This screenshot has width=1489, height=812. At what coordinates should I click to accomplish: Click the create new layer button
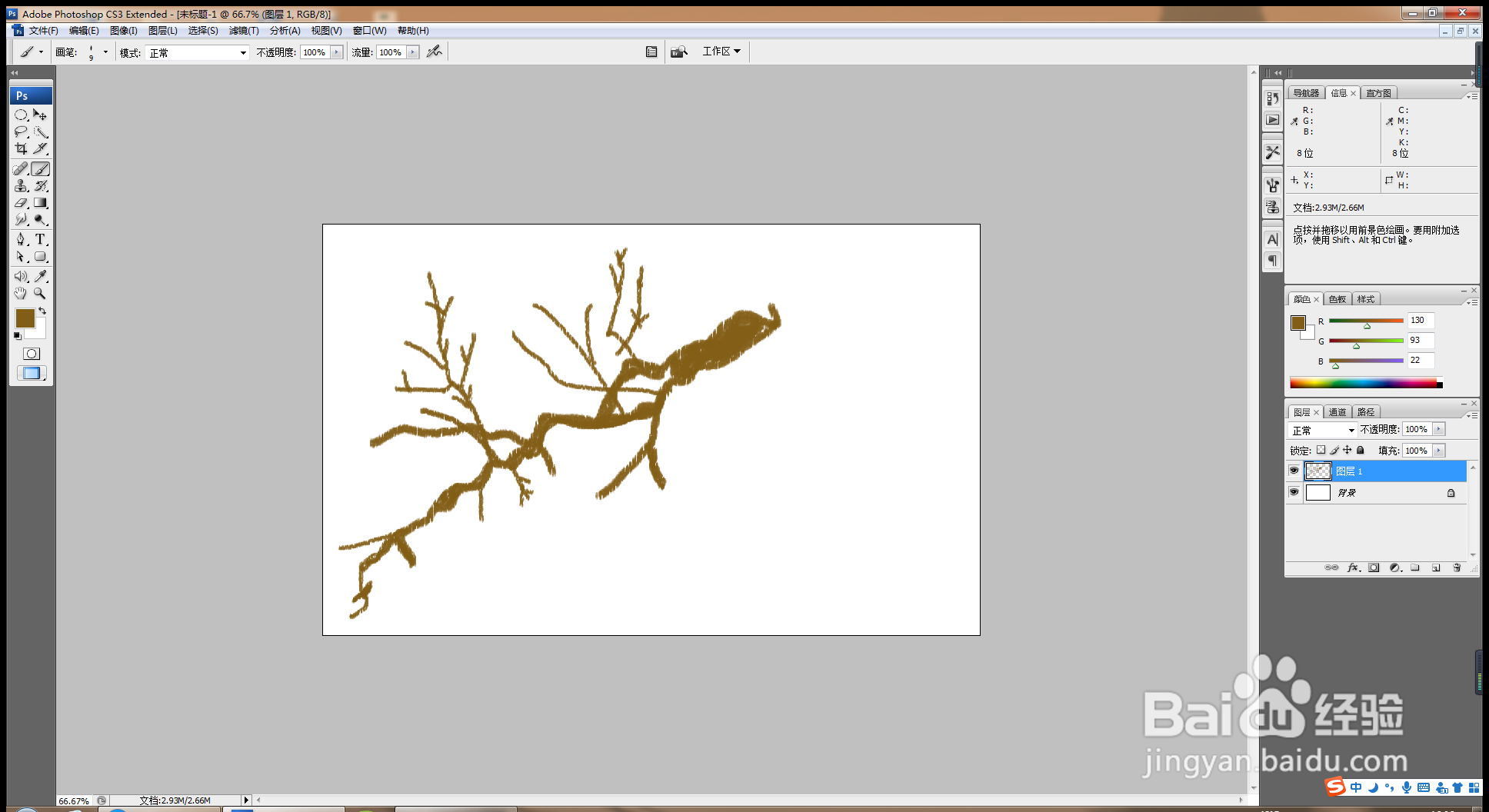tap(1436, 567)
